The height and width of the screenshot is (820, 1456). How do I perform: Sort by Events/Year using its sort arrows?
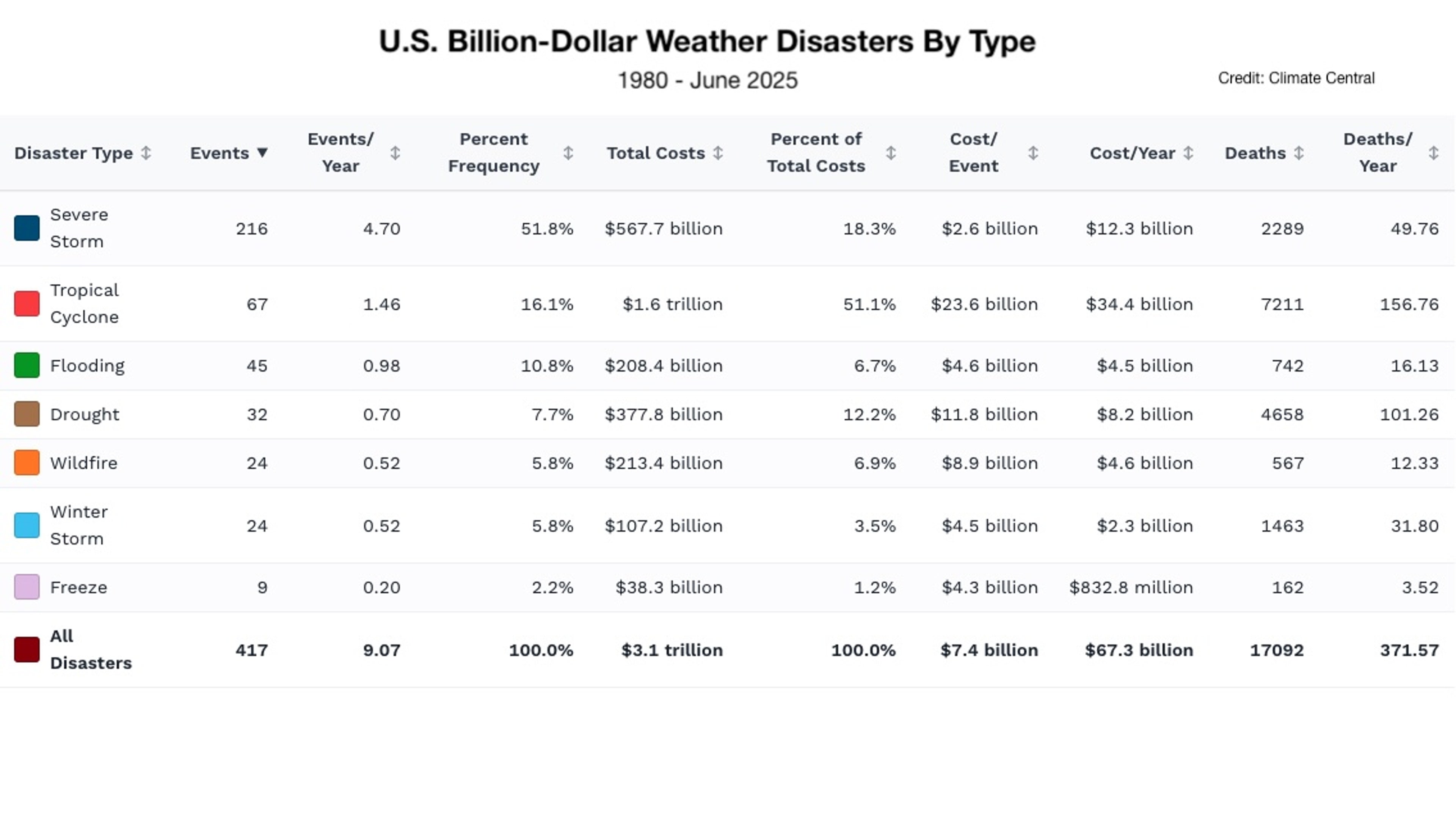point(395,152)
